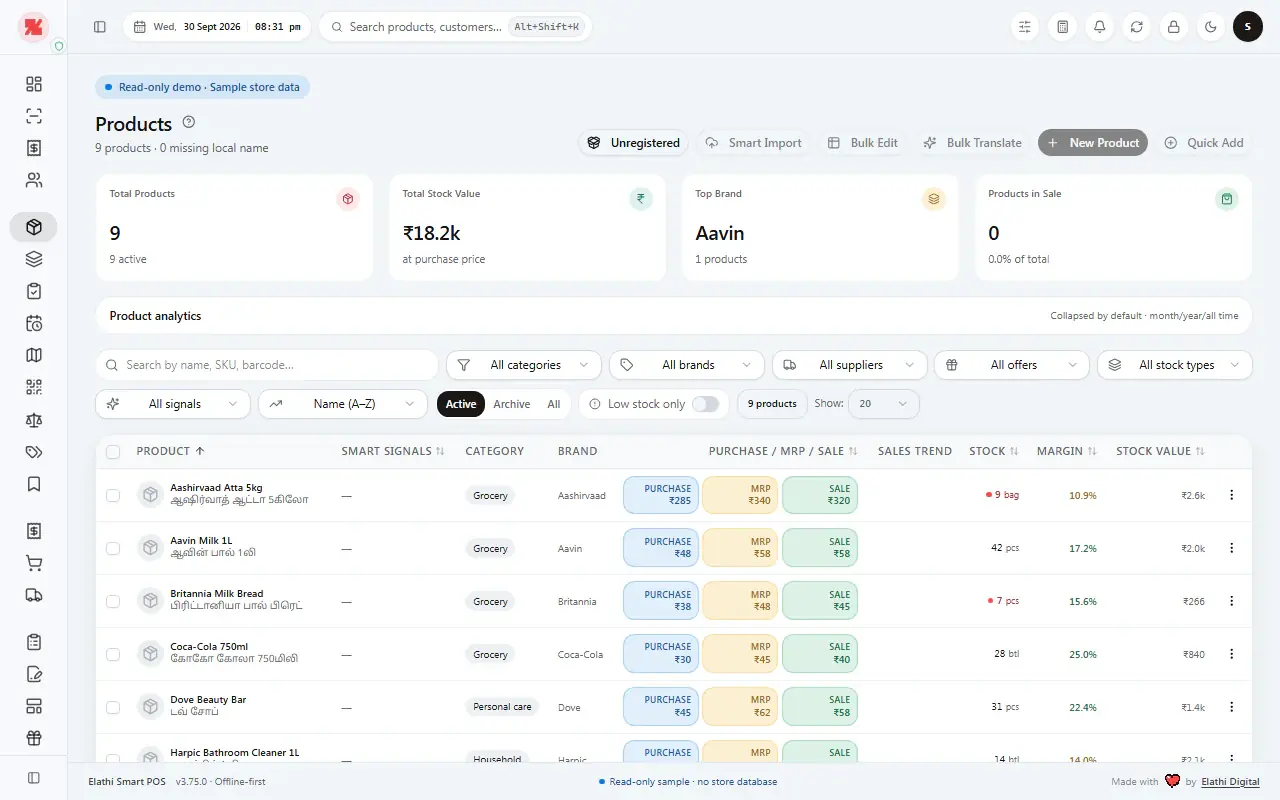Select the Active tab
The image size is (1280, 800).
tap(461, 404)
